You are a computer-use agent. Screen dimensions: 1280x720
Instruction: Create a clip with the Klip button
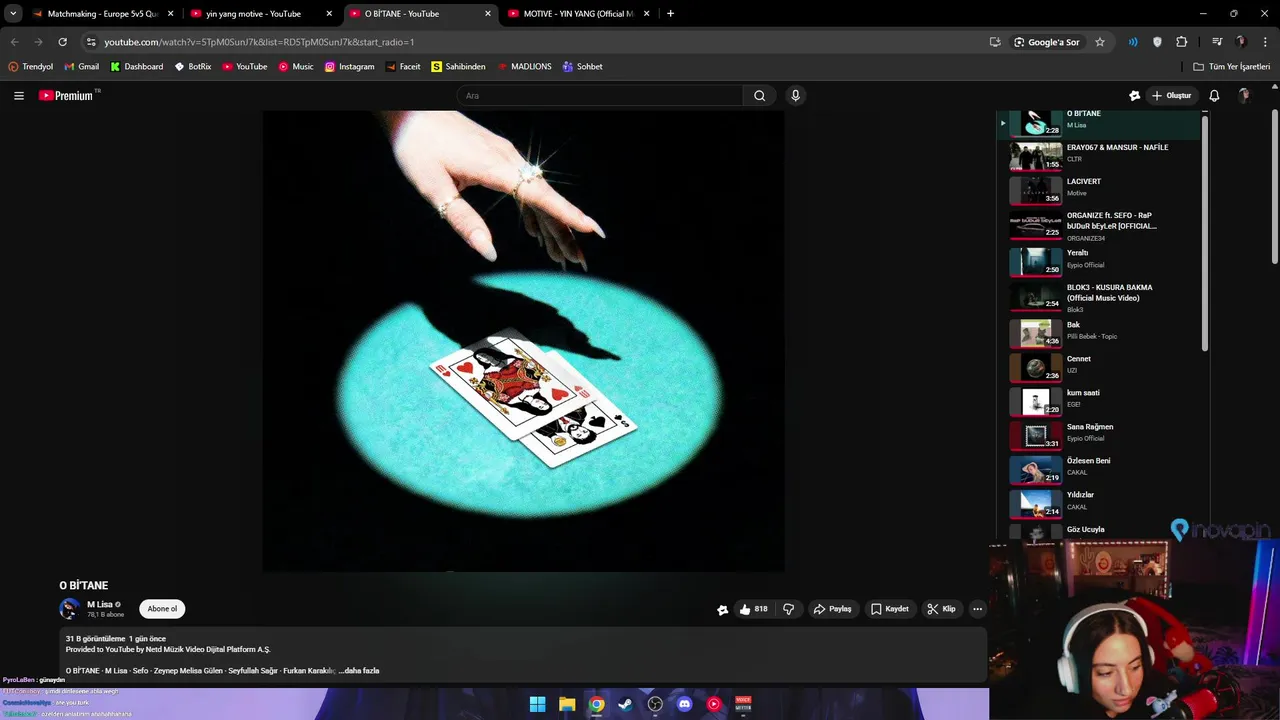tap(941, 609)
